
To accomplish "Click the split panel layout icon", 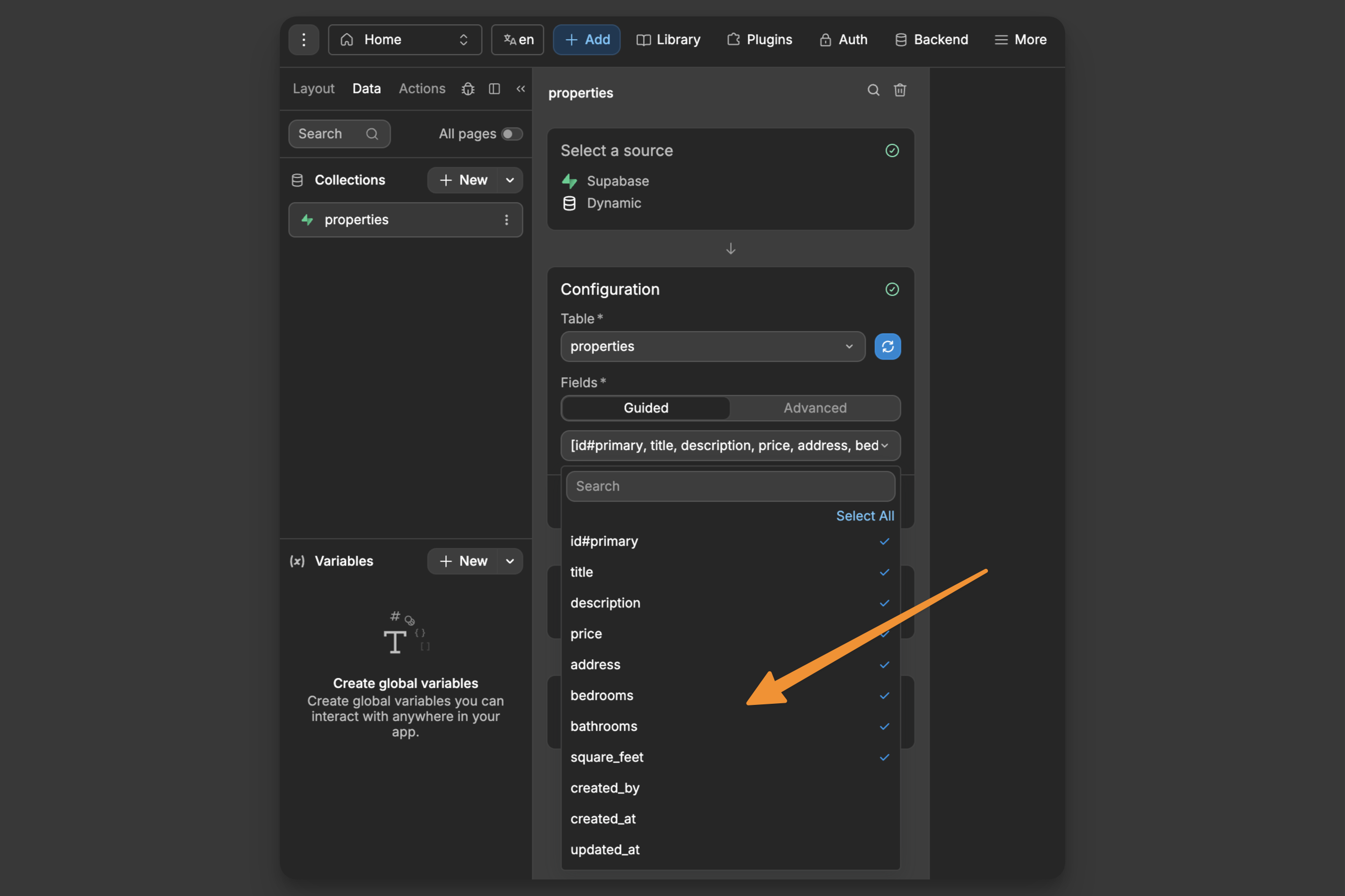I will tap(494, 89).
